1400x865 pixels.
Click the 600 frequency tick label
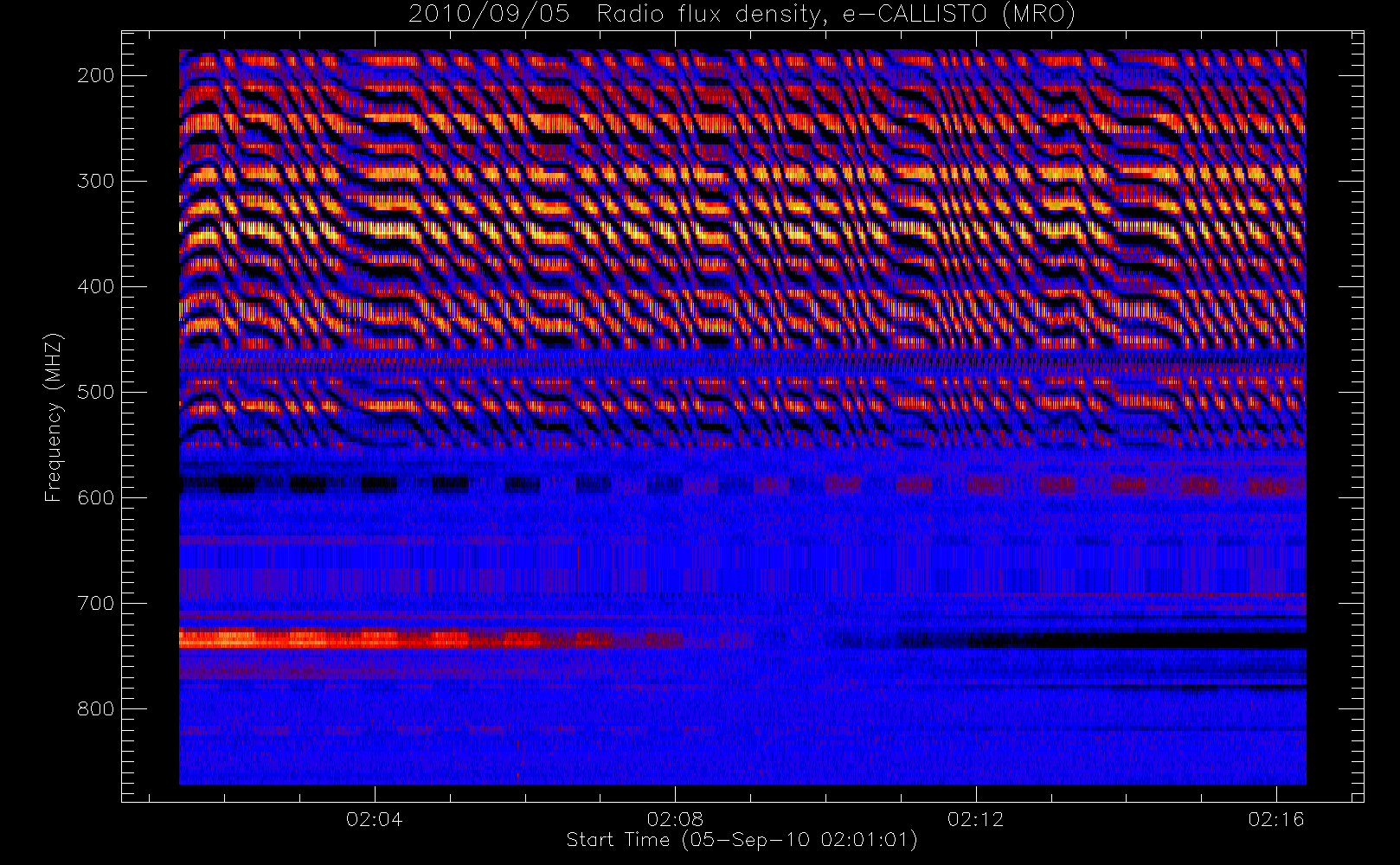(x=95, y=497)
